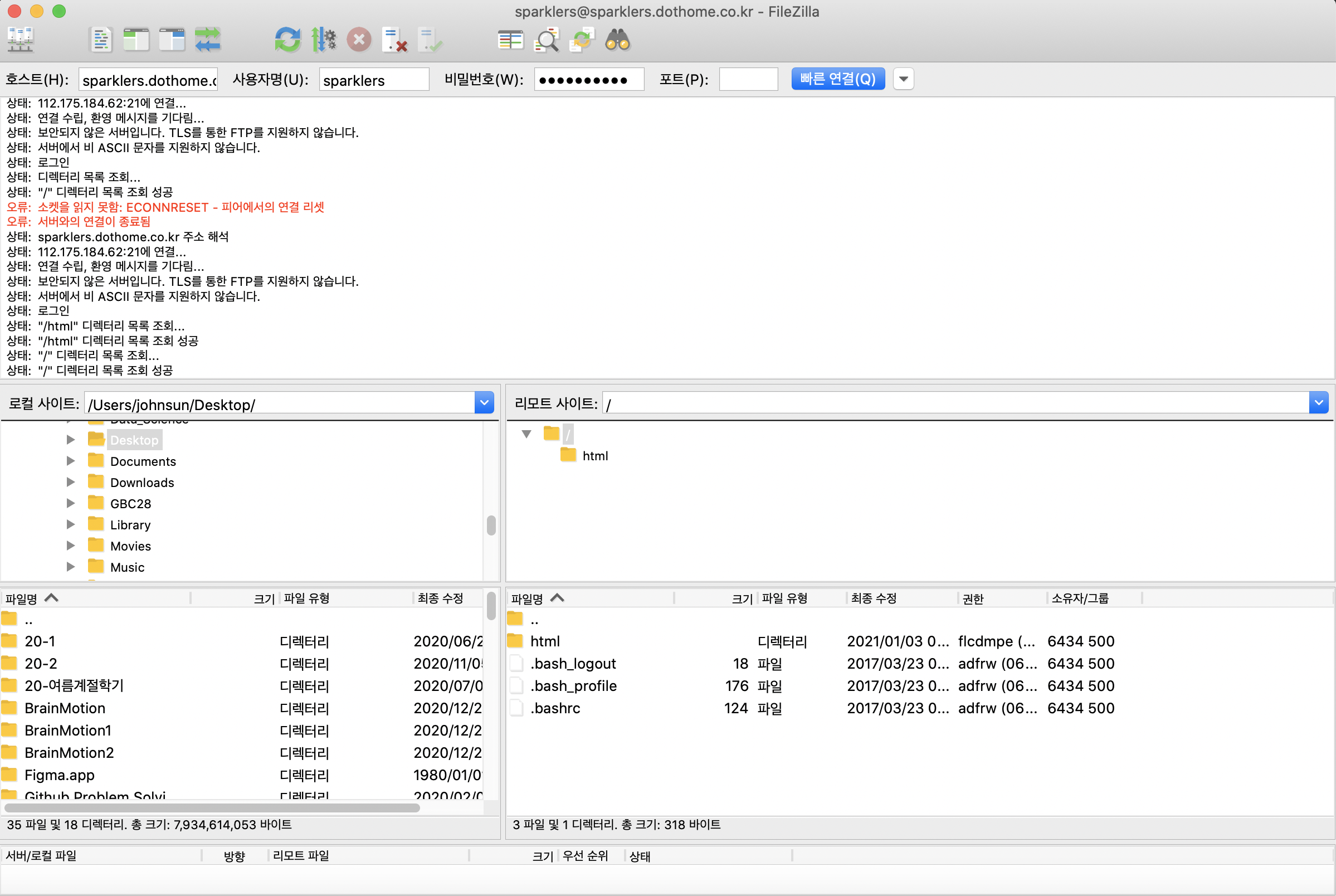Sort remote files by 소유자/그룹 column

coord(1094,598)
